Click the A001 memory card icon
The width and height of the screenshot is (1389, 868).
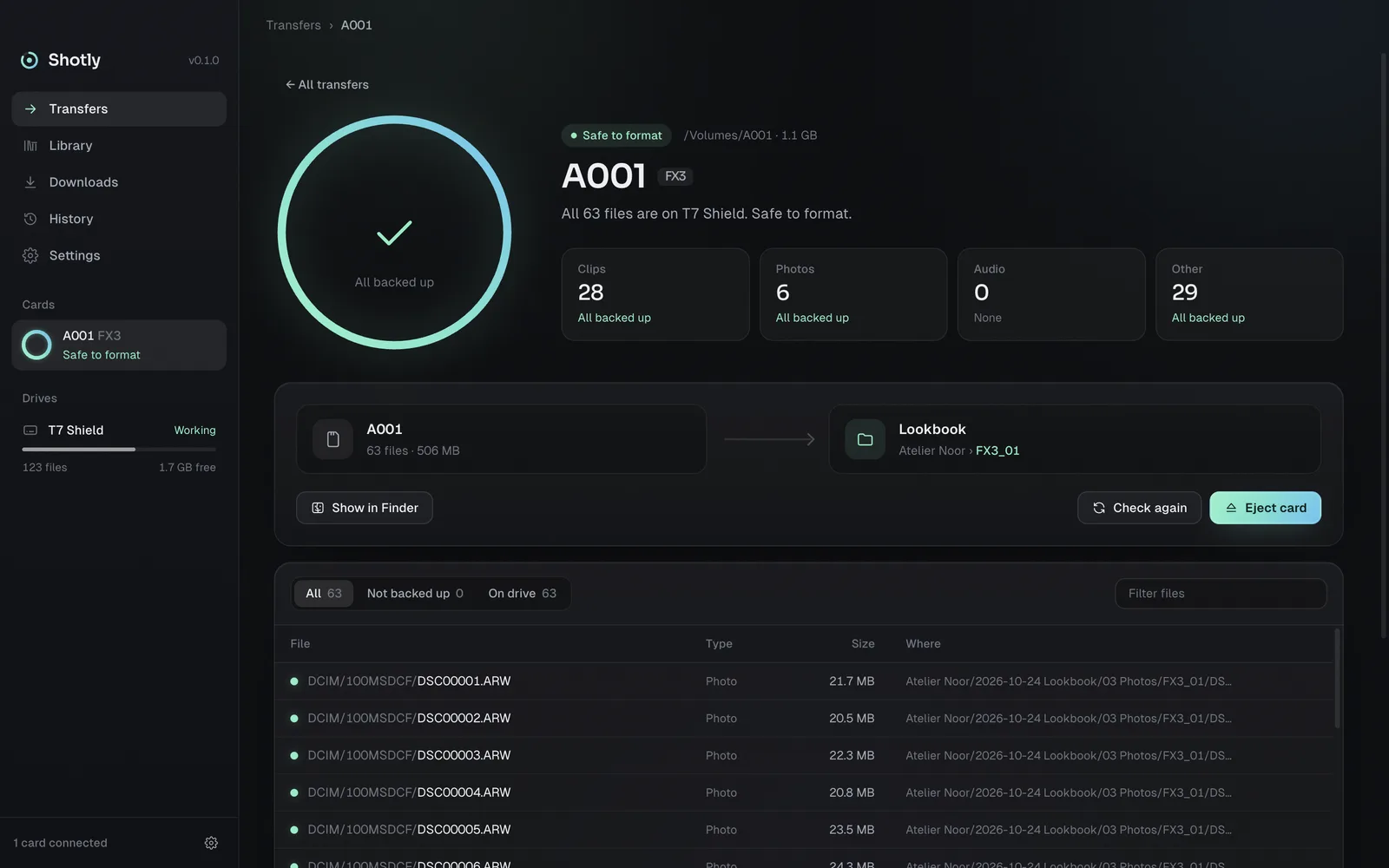tap(332, 439)
